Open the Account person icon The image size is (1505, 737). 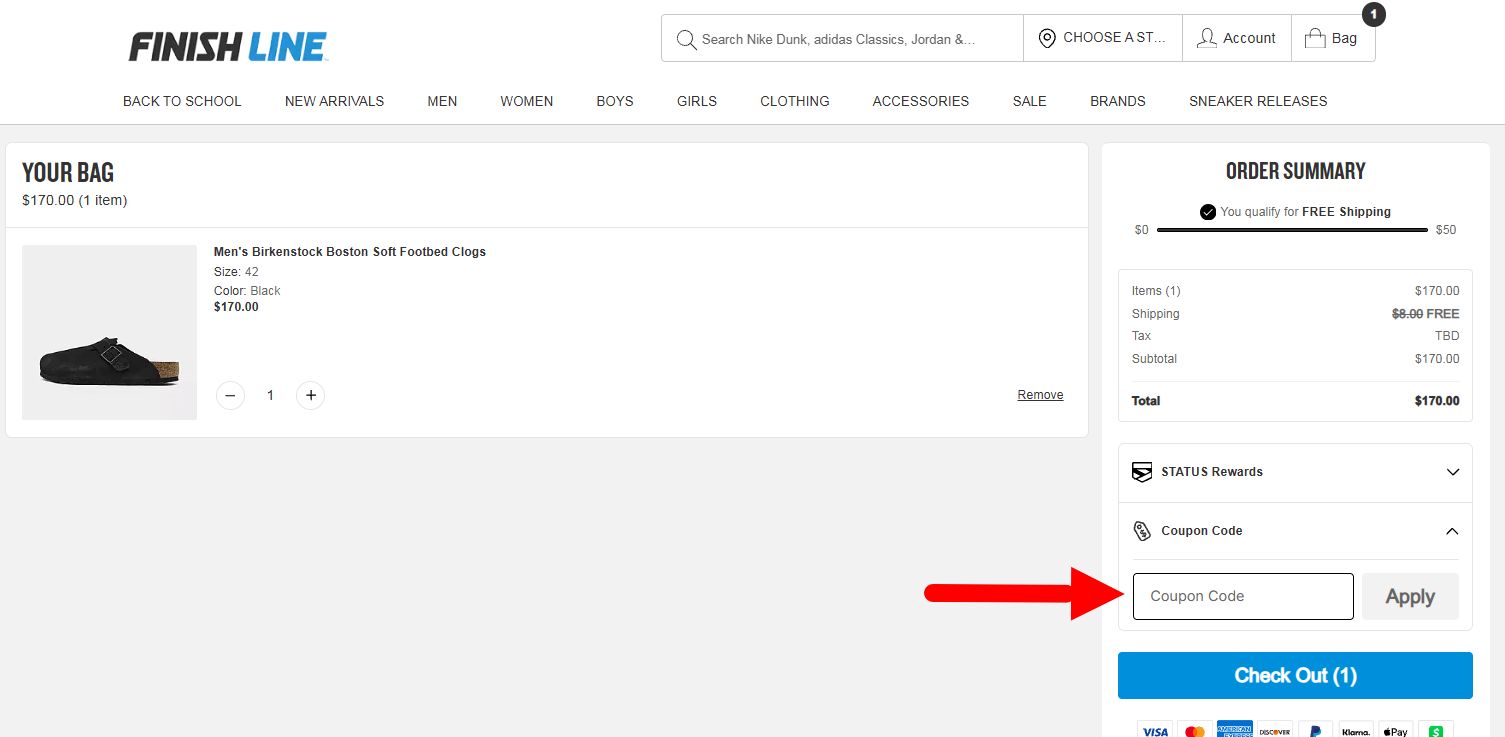[1207, 38]
